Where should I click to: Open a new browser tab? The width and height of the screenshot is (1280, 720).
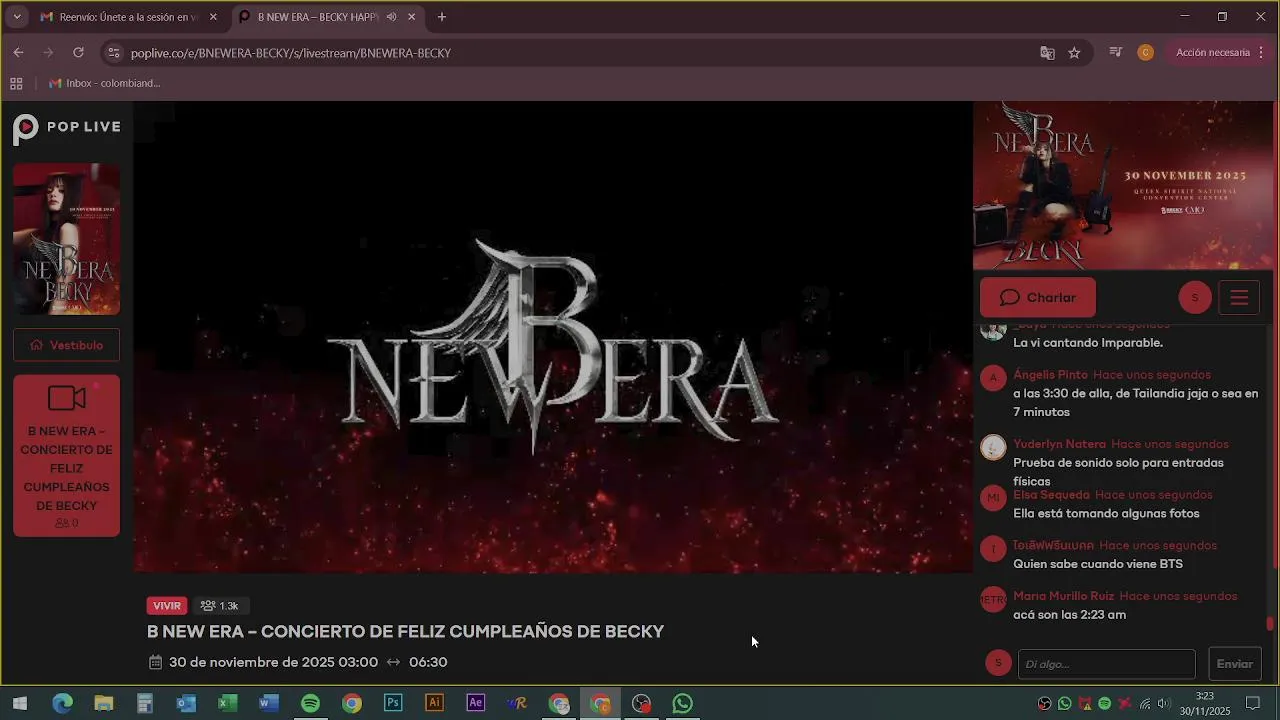pos(441,17)
